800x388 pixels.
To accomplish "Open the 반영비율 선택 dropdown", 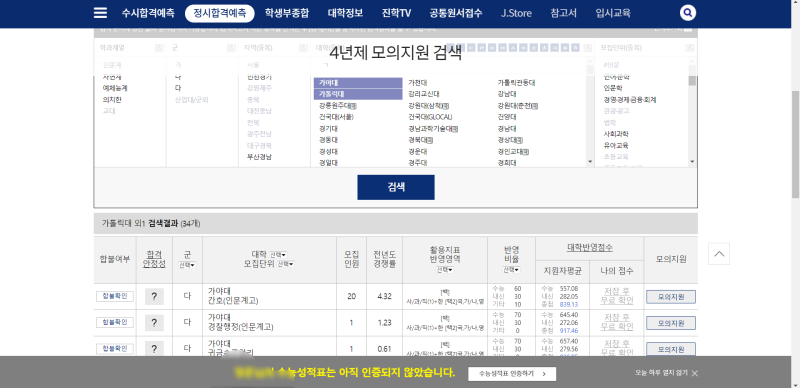I will click(x=511, y=270).
